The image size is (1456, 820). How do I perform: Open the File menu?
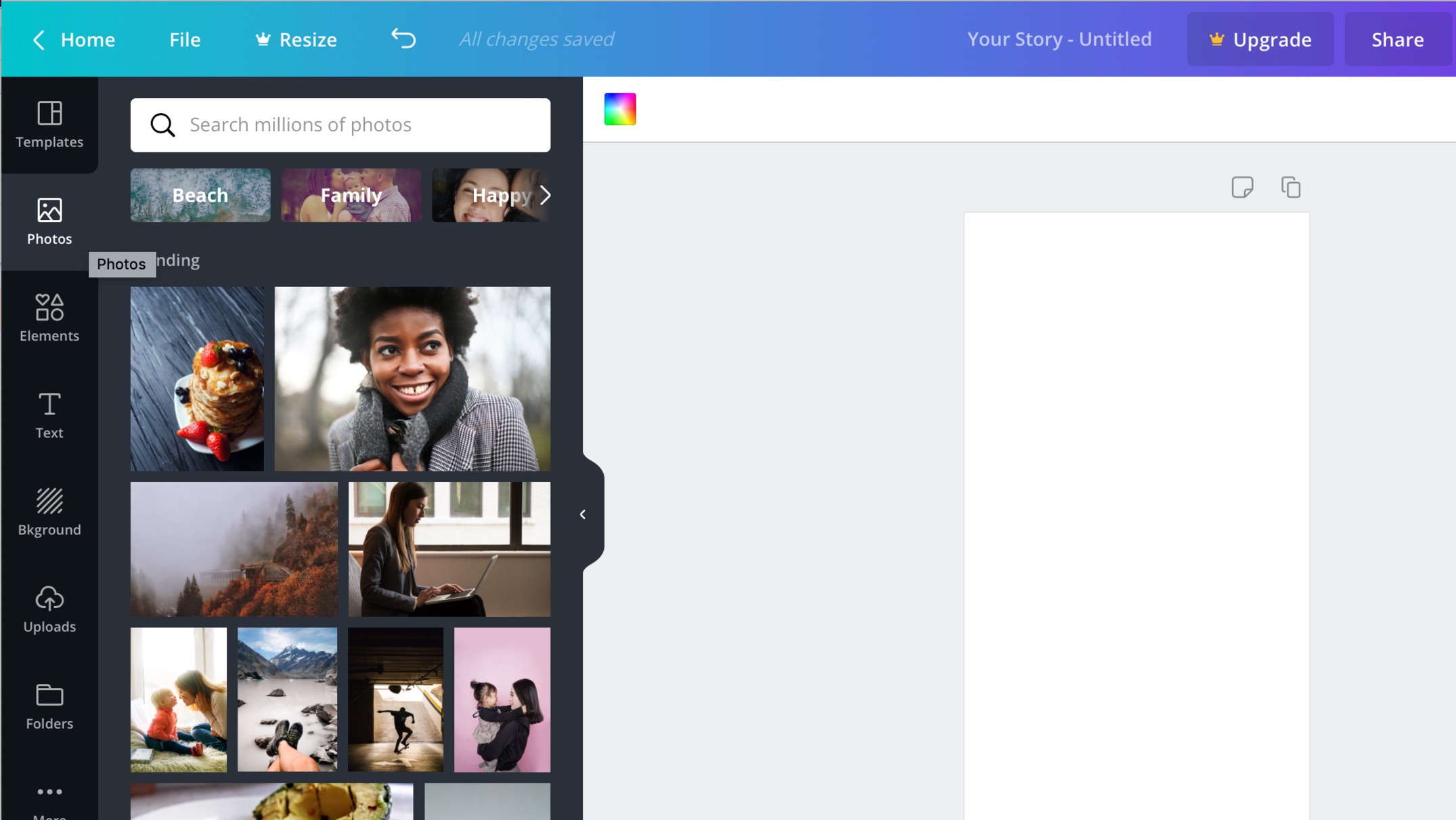coord(185,39)
